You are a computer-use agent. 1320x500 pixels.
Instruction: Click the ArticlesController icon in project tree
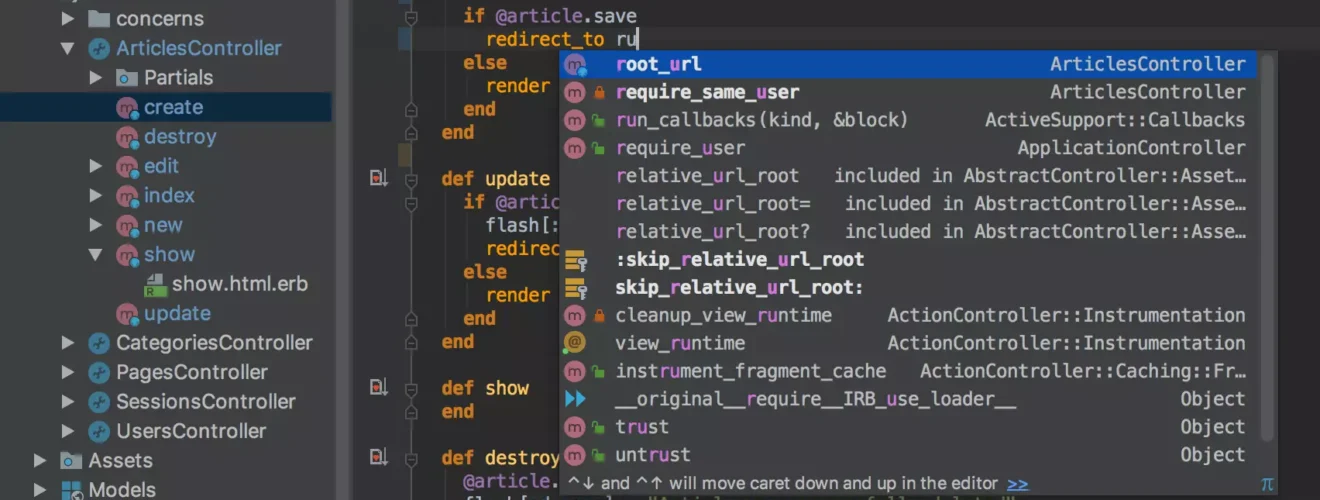point(98,48)
